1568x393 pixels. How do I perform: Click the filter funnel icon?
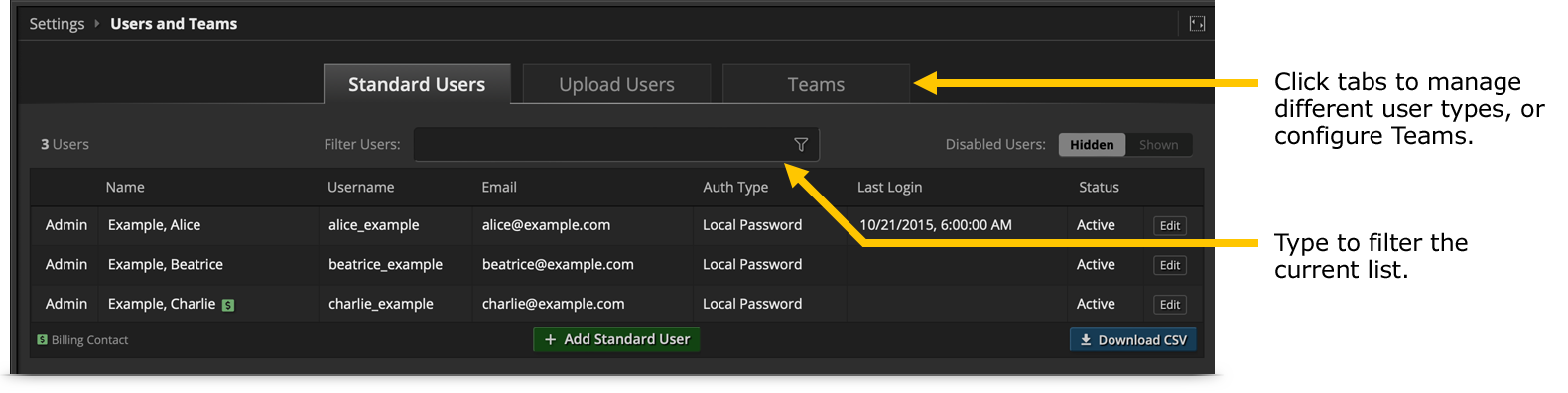pos(801,145)
